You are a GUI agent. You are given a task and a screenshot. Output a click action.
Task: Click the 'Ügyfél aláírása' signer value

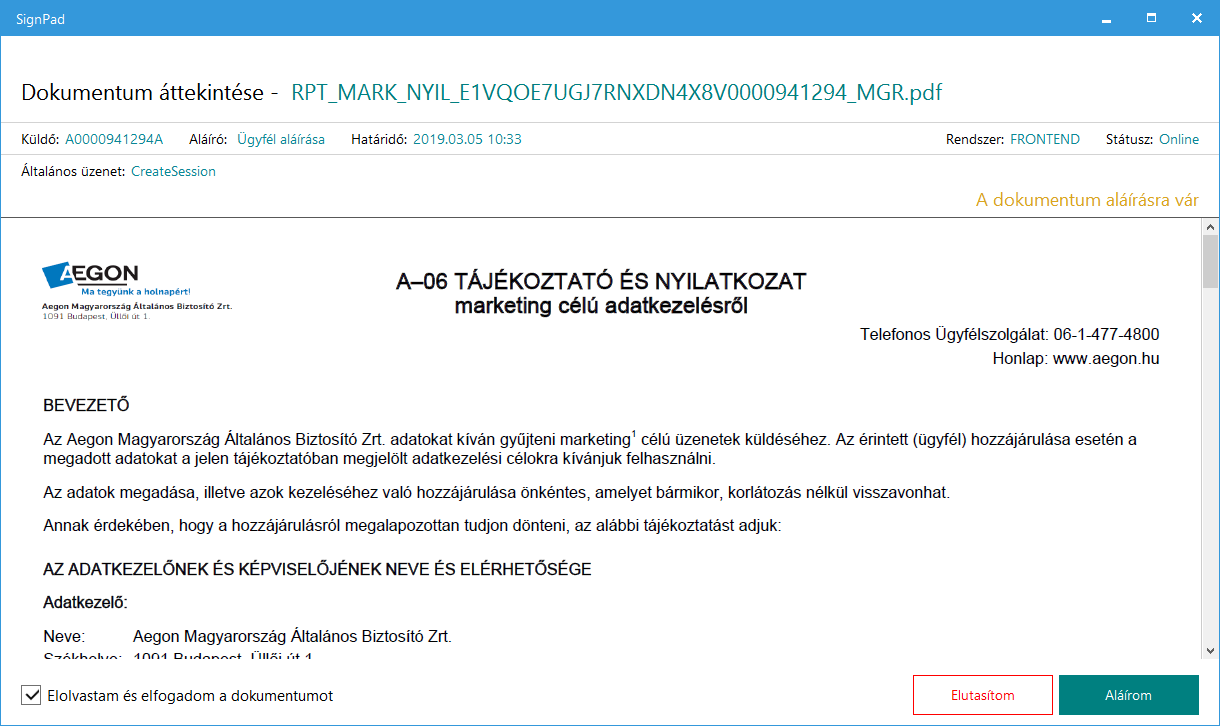(280, 139)
